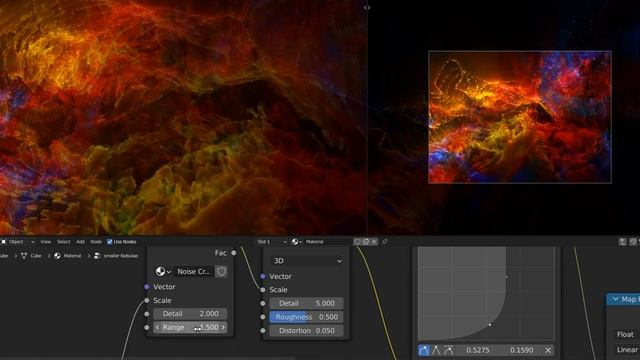Viewport: 640px width, 360px height.
Task: Toggle the fake user shield on Noise Cr group
Action: tap(221, 271)
